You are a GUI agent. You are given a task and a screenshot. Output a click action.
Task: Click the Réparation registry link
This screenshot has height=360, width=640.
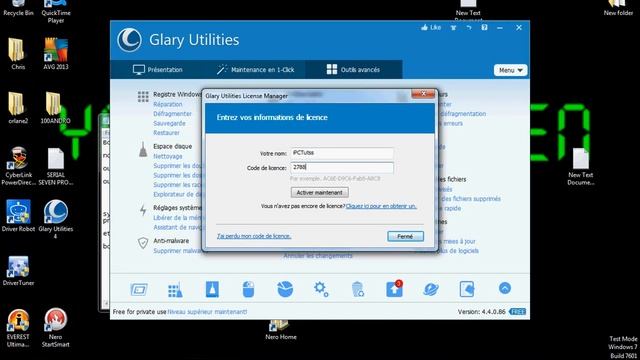[x=168, y=104]
